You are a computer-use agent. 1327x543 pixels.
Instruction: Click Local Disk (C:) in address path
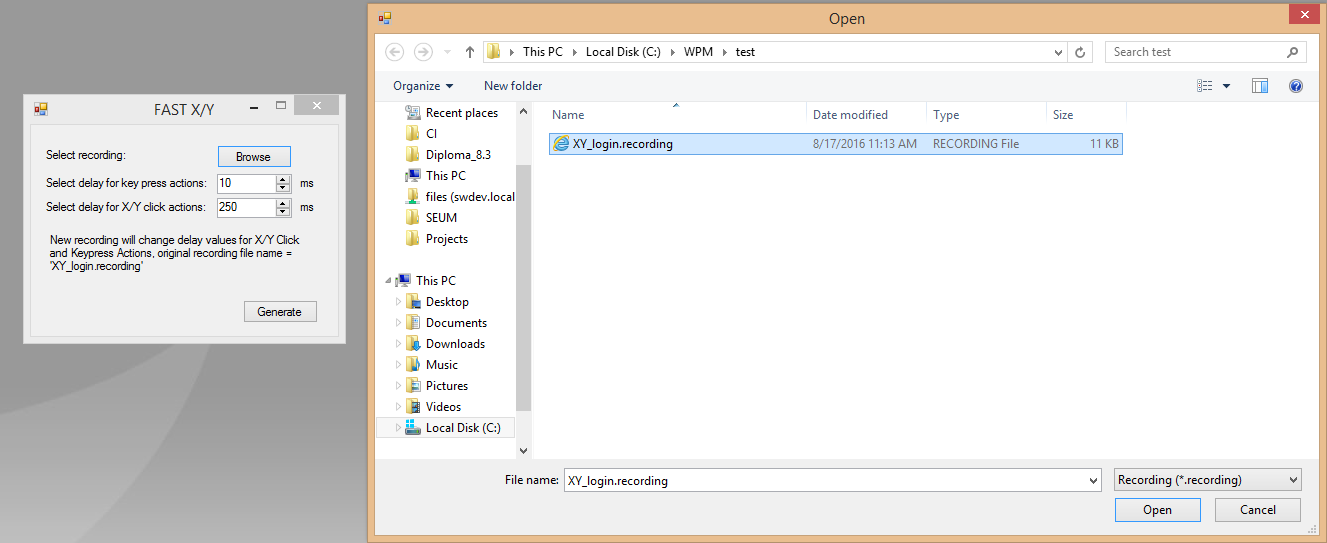(623, 52)
